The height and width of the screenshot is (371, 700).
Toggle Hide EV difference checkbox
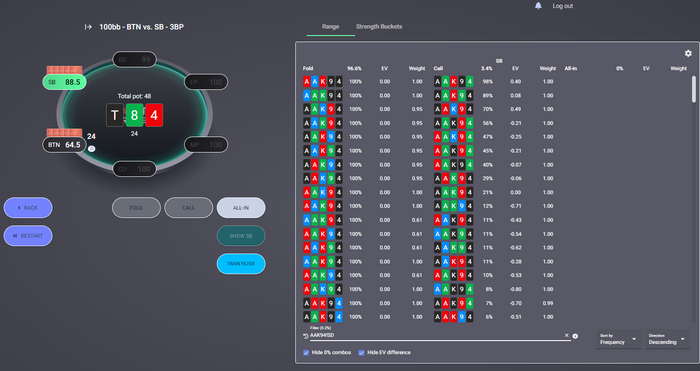coord(362,353)
